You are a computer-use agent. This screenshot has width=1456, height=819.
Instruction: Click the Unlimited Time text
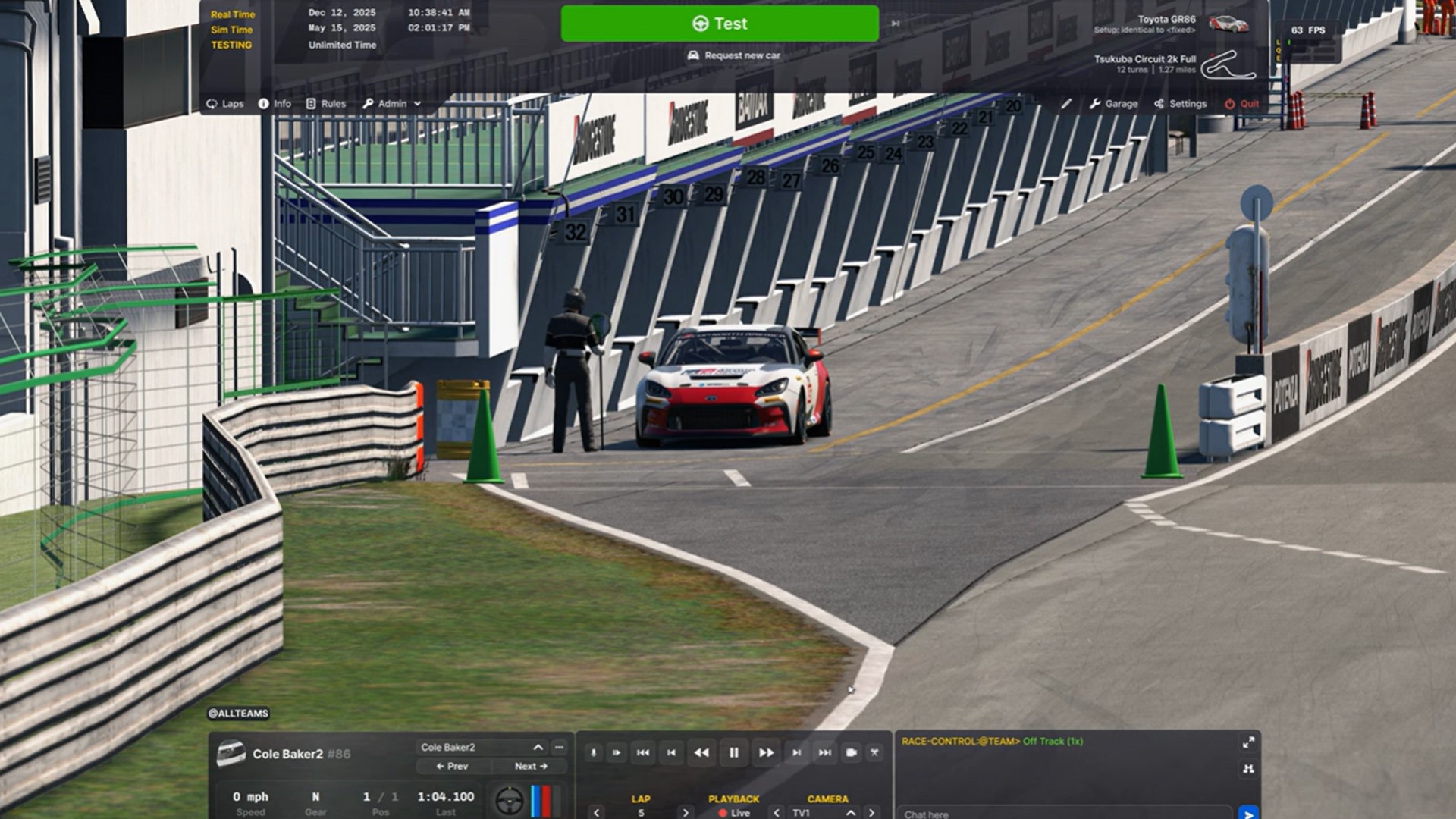click(342, 45)
